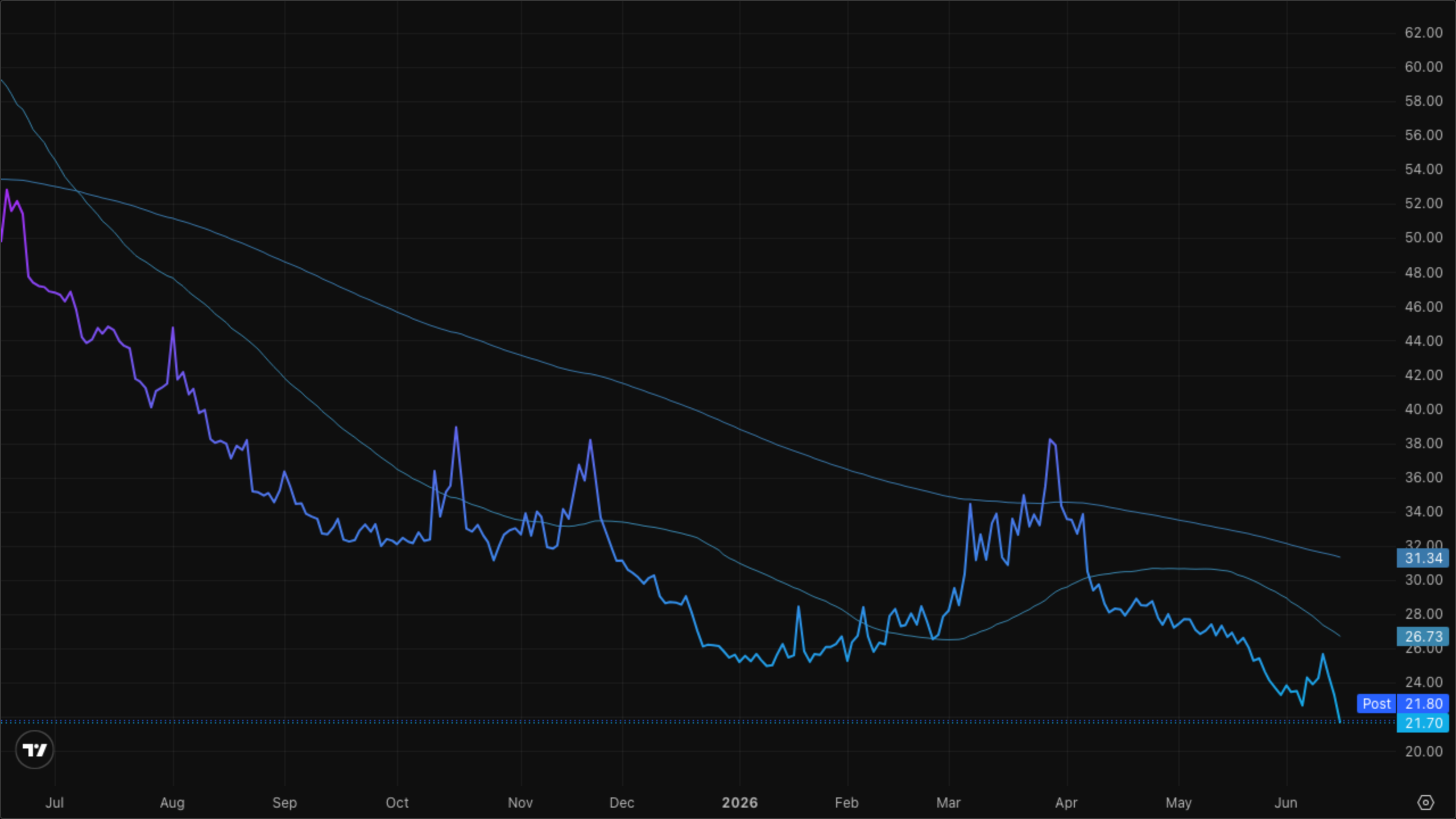This screenshot has width=1456, height=819.
Task: Click the 34.00 price axis value
Action: [x=1424, y=511]
